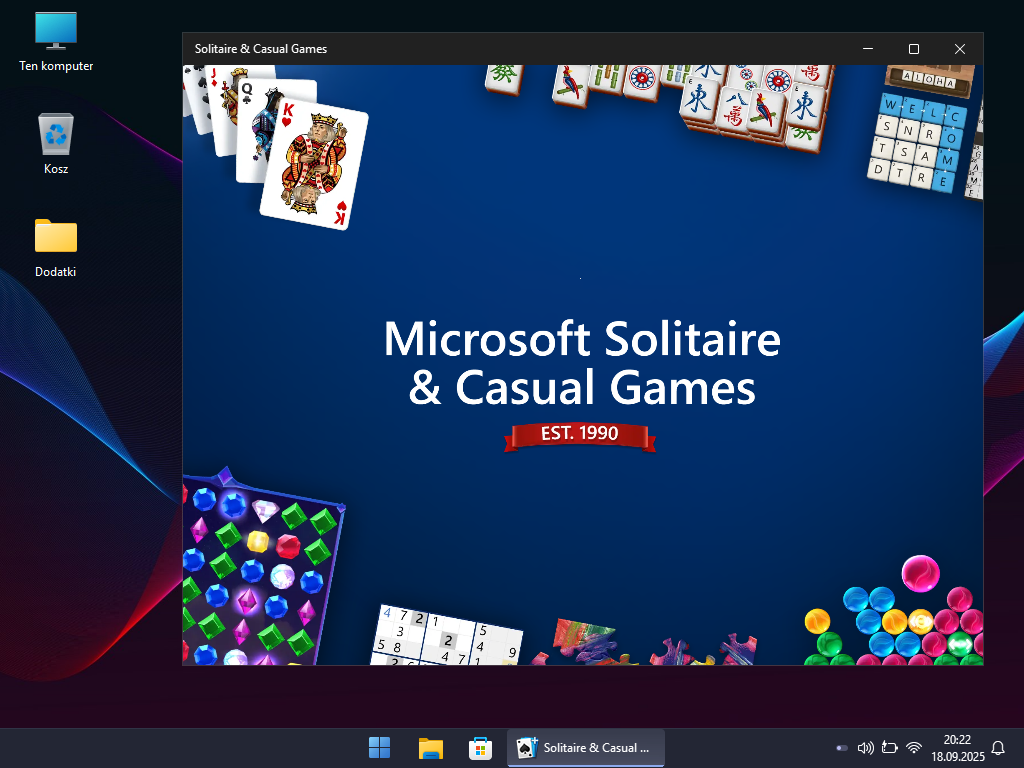The width and height of the screenshot is (1024, 768).
Task: Open the notification bell panel
Action: tap(998, 747)
